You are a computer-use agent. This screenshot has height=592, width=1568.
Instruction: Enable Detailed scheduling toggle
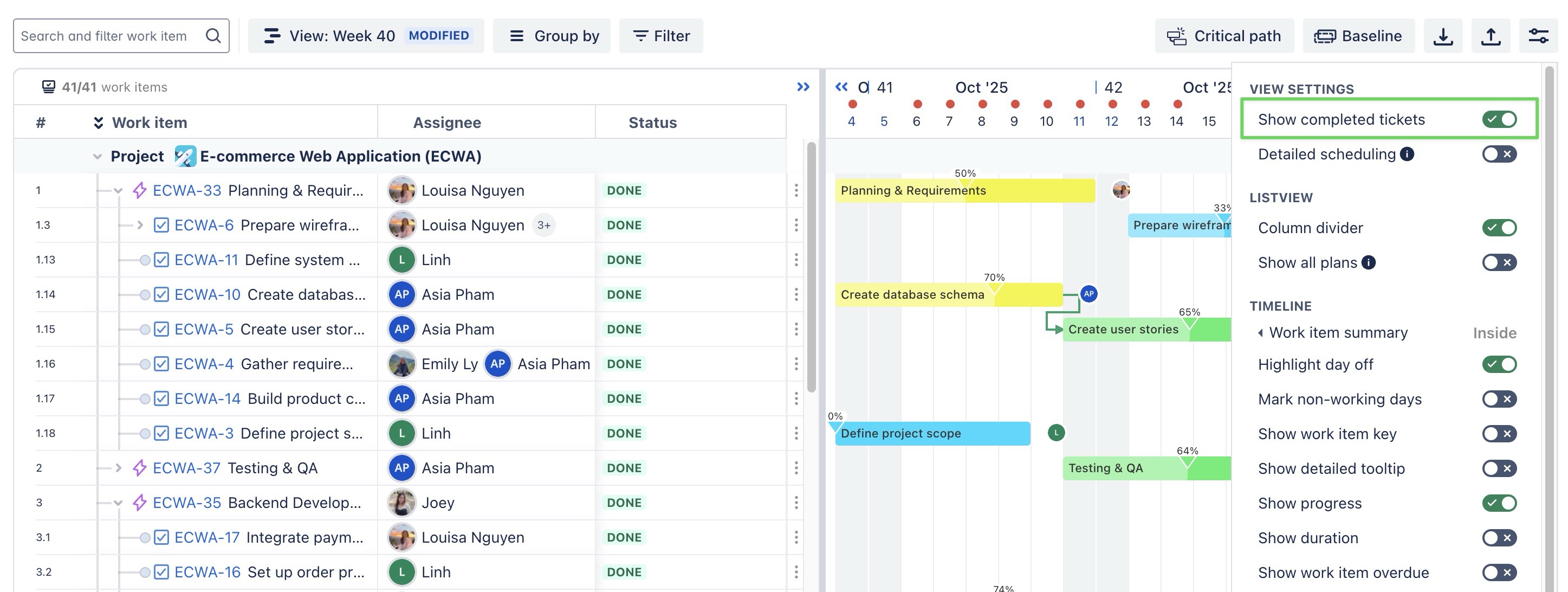click(1499, 154)
